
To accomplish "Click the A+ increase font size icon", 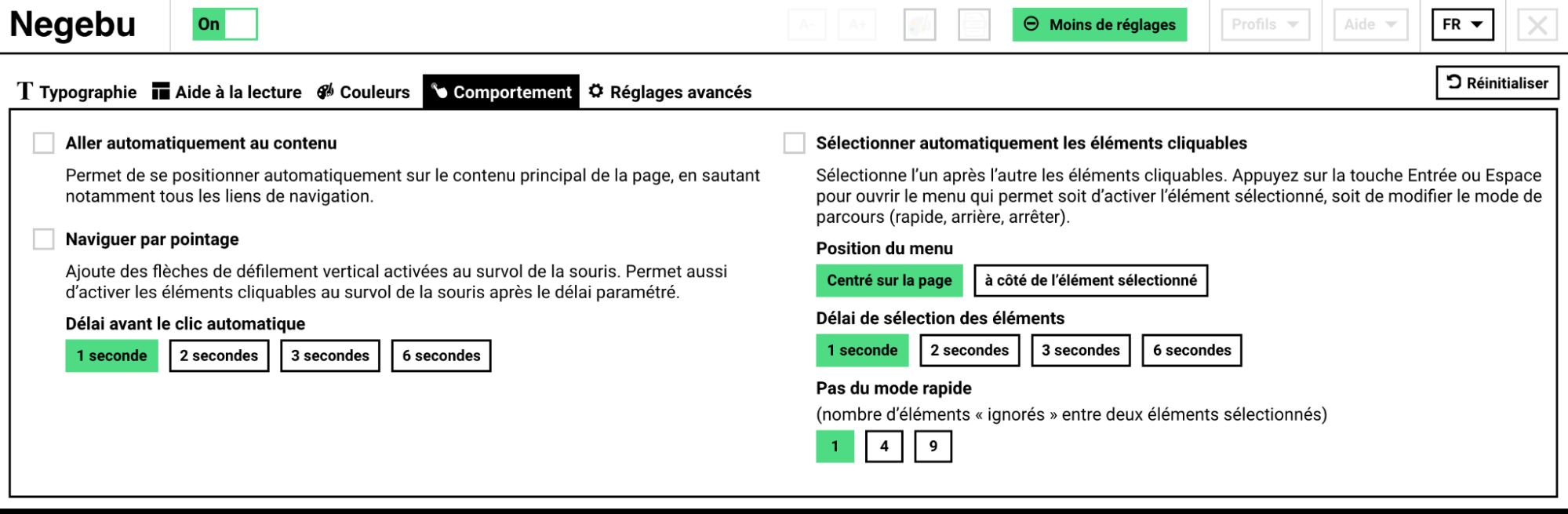I will click(x=857, y=25).
